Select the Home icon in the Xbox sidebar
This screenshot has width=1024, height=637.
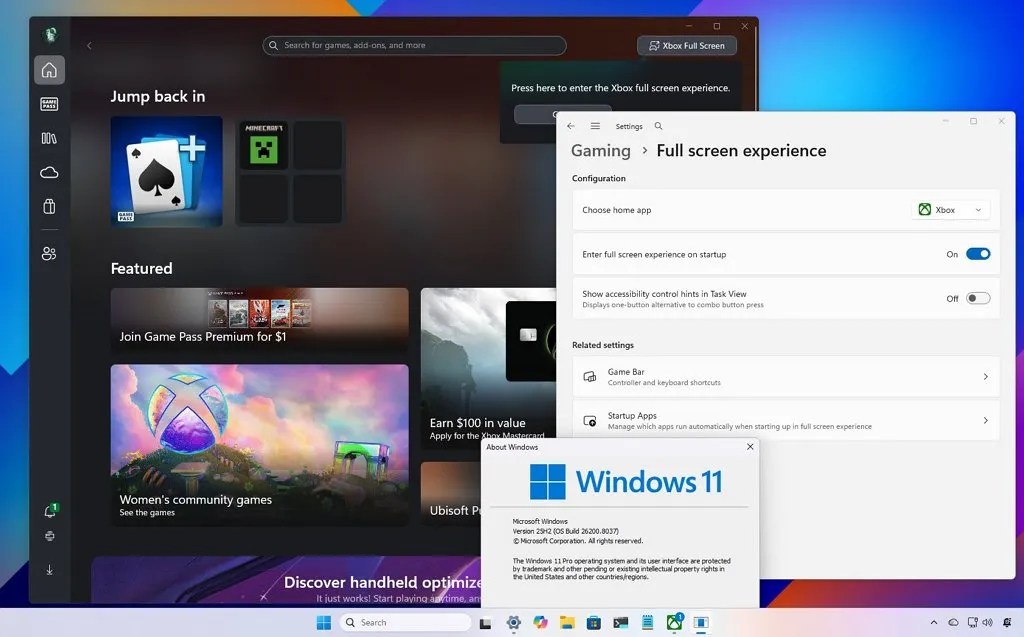[48, 69]
